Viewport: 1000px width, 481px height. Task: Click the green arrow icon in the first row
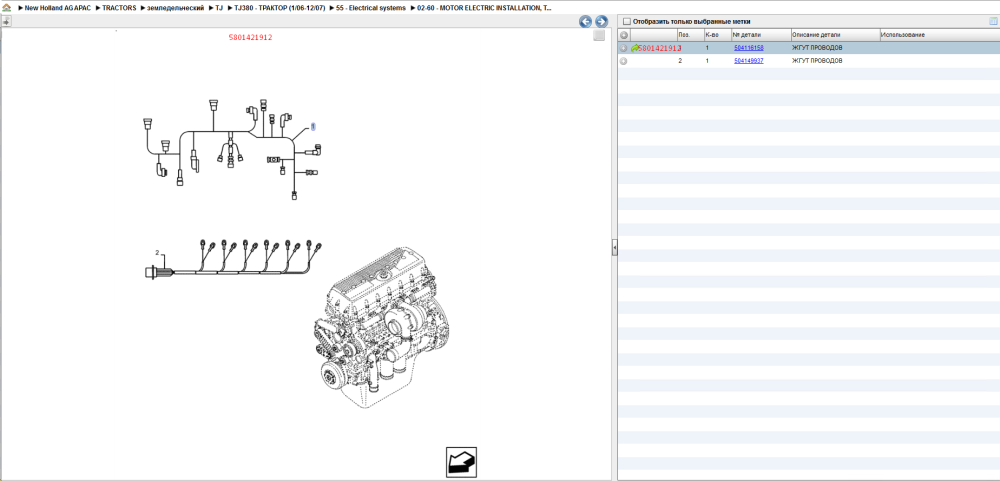635,48
